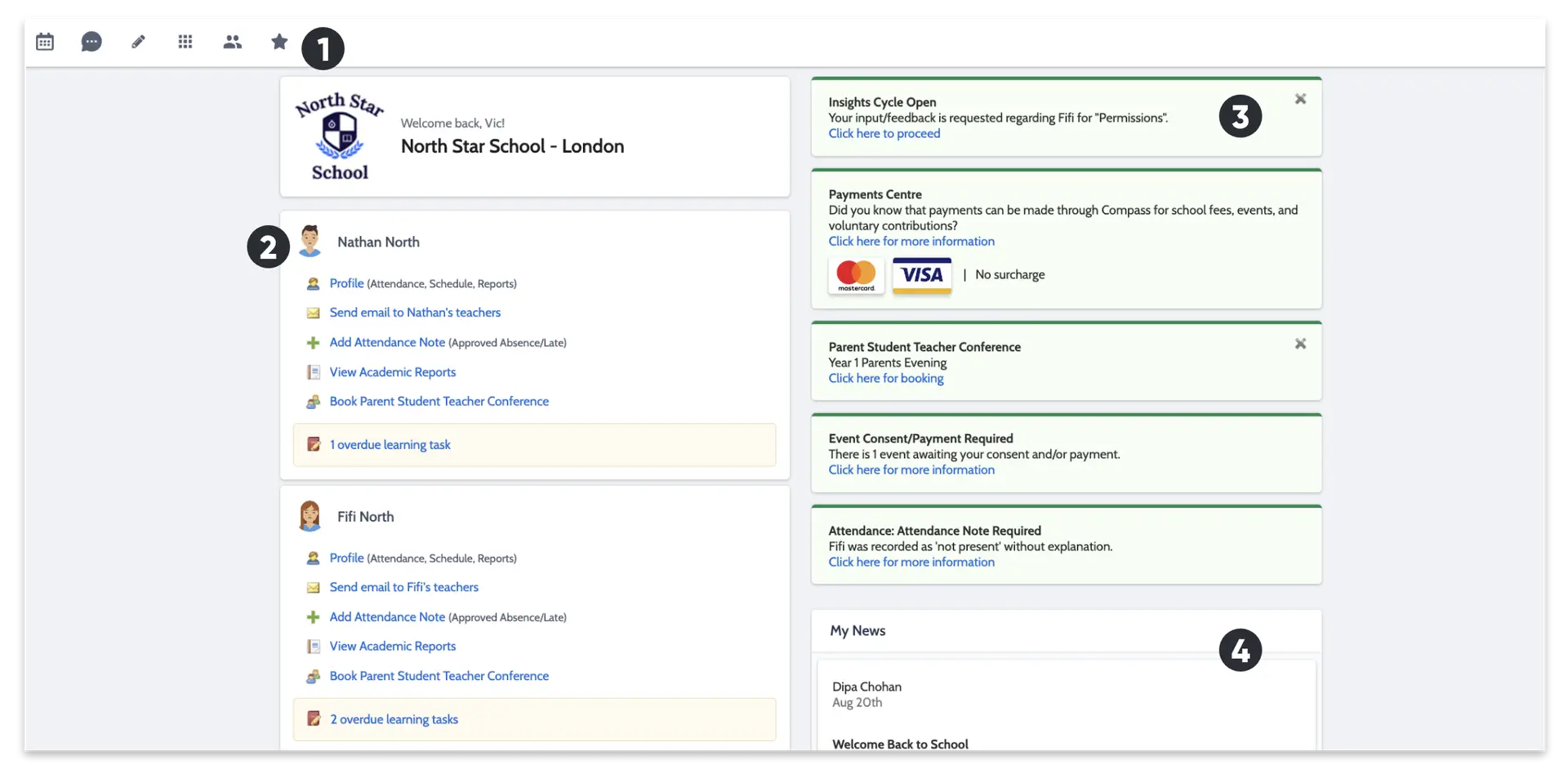The width and height of the screenshot is (1568, 769).
Task: Click the pencil edit icon
Action: [x=139, y=42]
